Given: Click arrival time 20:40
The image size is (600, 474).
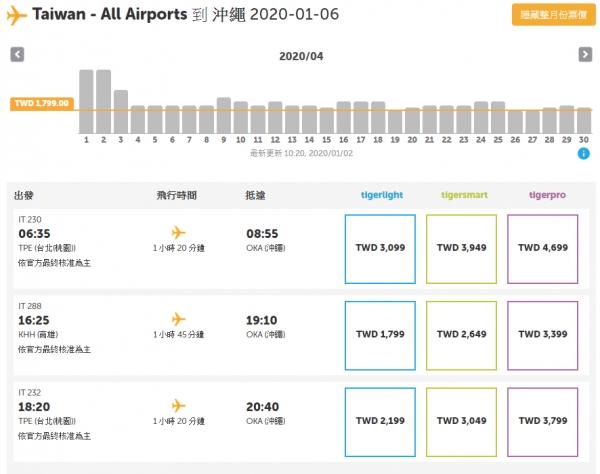Looking at the screenshot, I should pyautogui.click(x=262, y=406).
